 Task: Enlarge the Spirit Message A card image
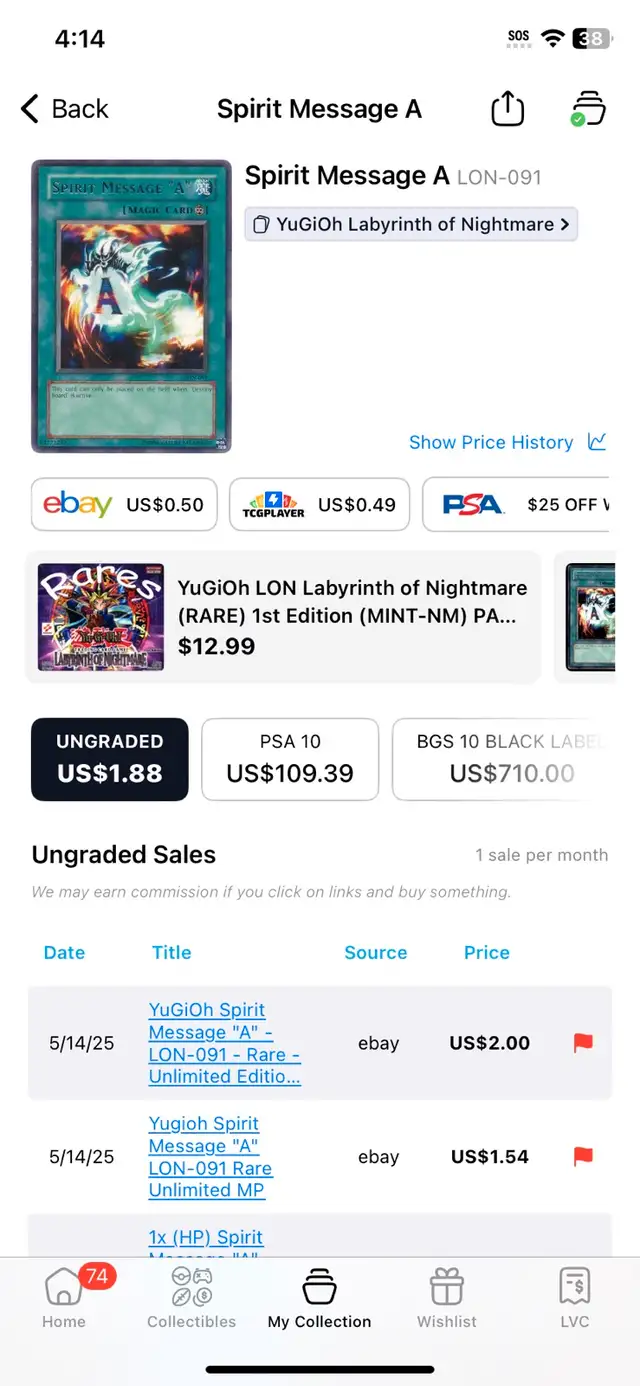131,306
